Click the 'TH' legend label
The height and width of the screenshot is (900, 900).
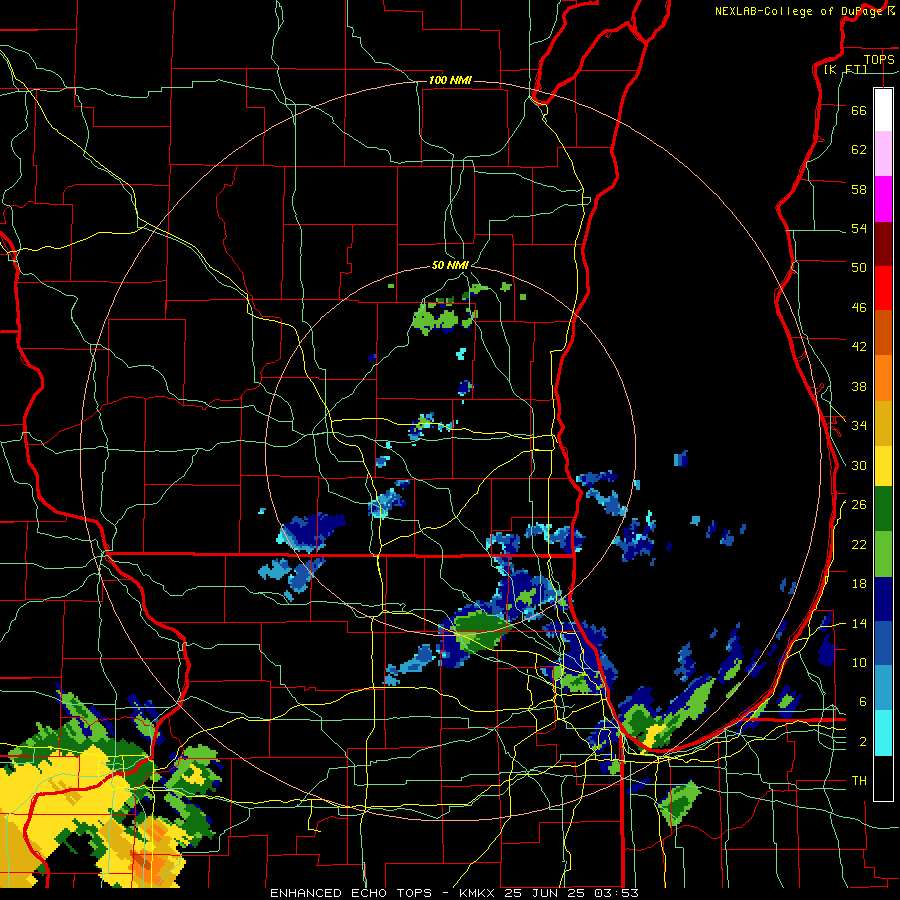859,781
